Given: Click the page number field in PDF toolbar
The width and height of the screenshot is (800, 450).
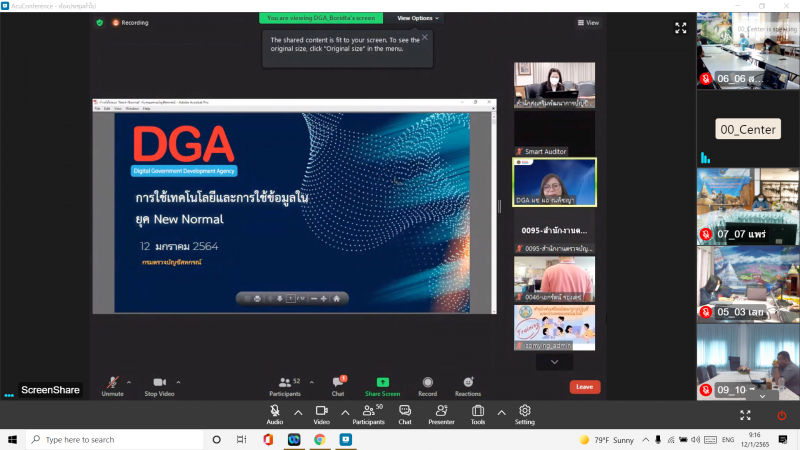Looking at the screenshot, I should pos(290,298).
